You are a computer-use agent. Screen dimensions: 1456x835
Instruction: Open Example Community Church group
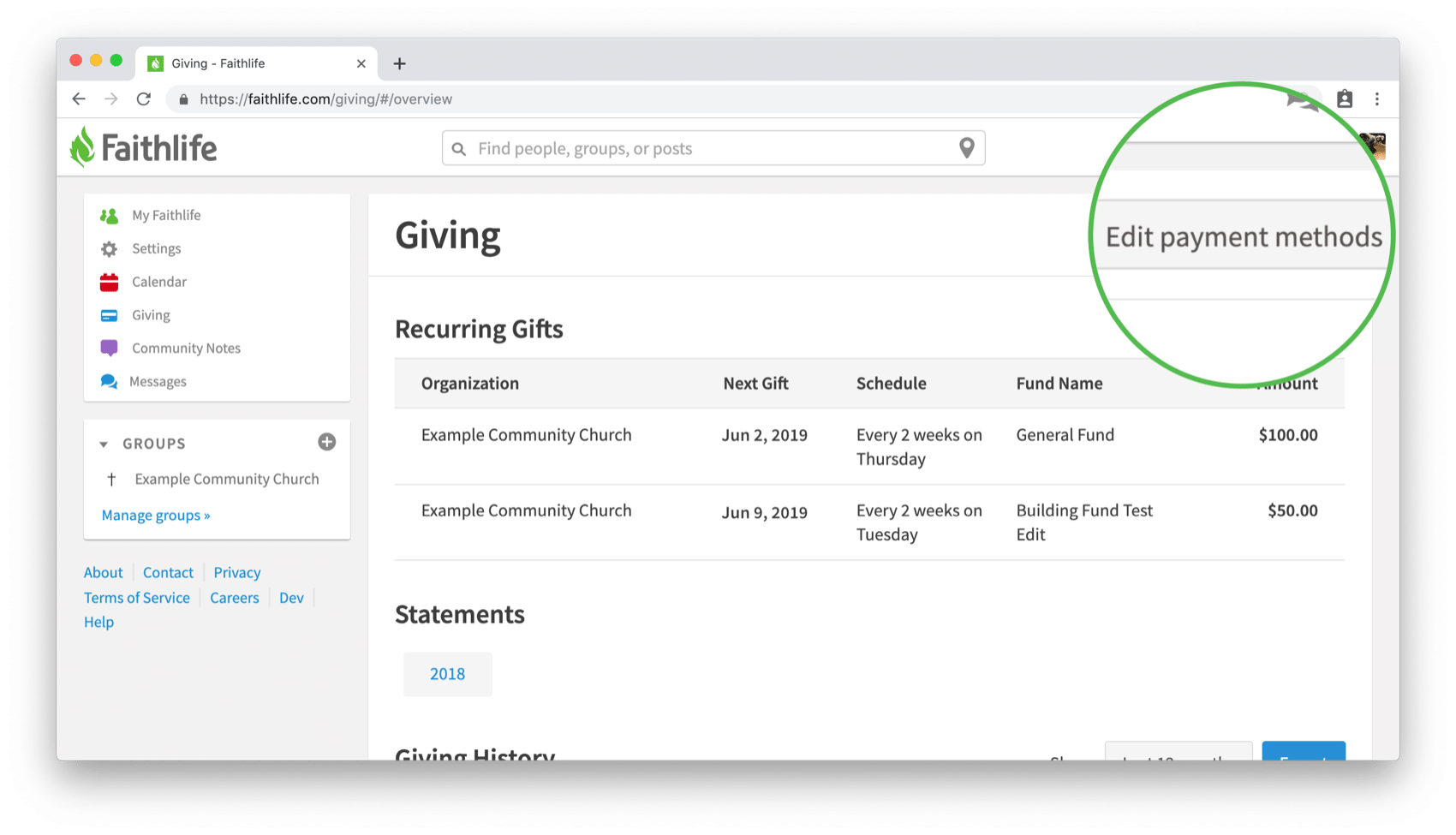coord(227,480)
